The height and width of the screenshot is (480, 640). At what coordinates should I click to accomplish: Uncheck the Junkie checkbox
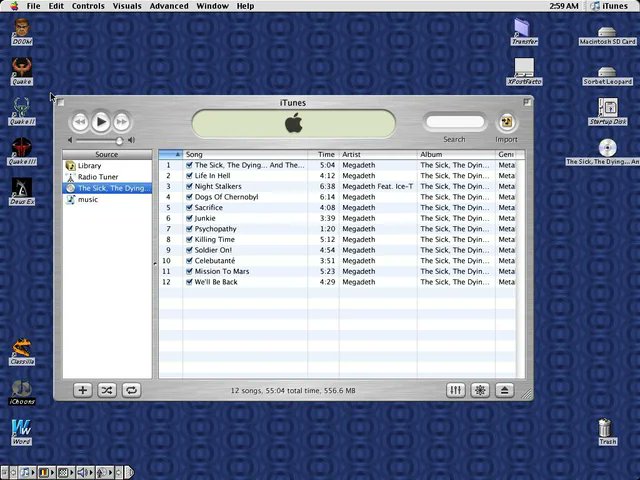click(x=189, y=218)
